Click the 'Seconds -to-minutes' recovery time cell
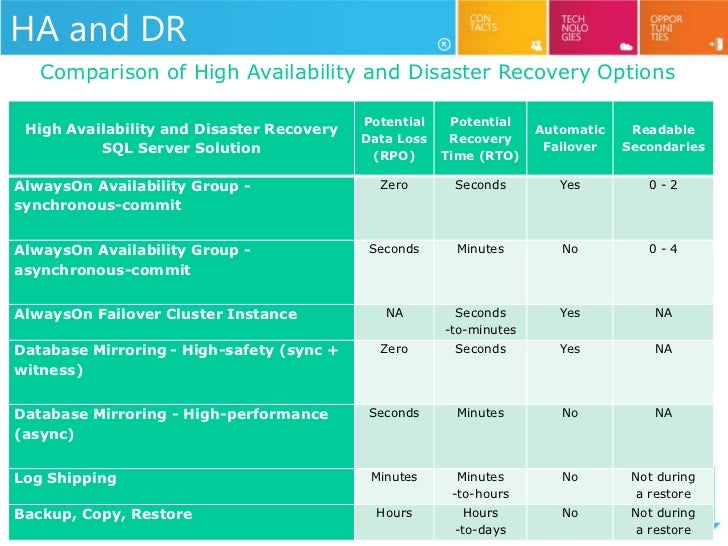This screenshot has height=546, width=728. point(480,321)
